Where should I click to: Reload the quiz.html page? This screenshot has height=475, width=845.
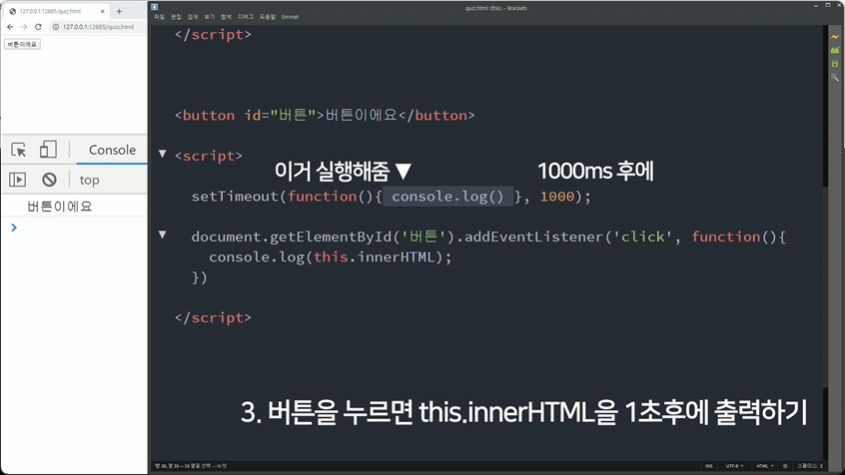pyautogui.click(x=38, y=26)
